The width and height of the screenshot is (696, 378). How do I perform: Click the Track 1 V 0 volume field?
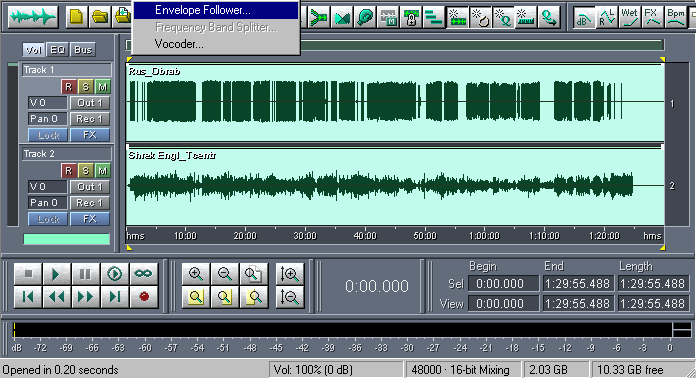click(47, 103)
